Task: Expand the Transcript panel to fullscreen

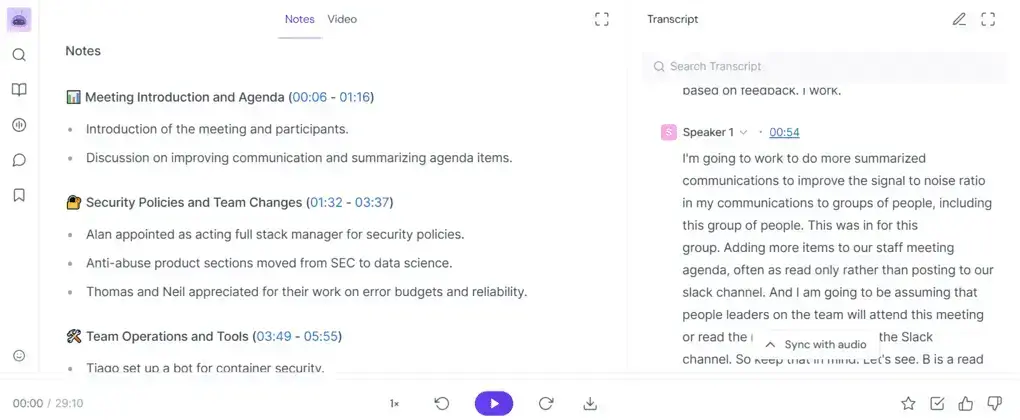Action: [x=988, y=19]
